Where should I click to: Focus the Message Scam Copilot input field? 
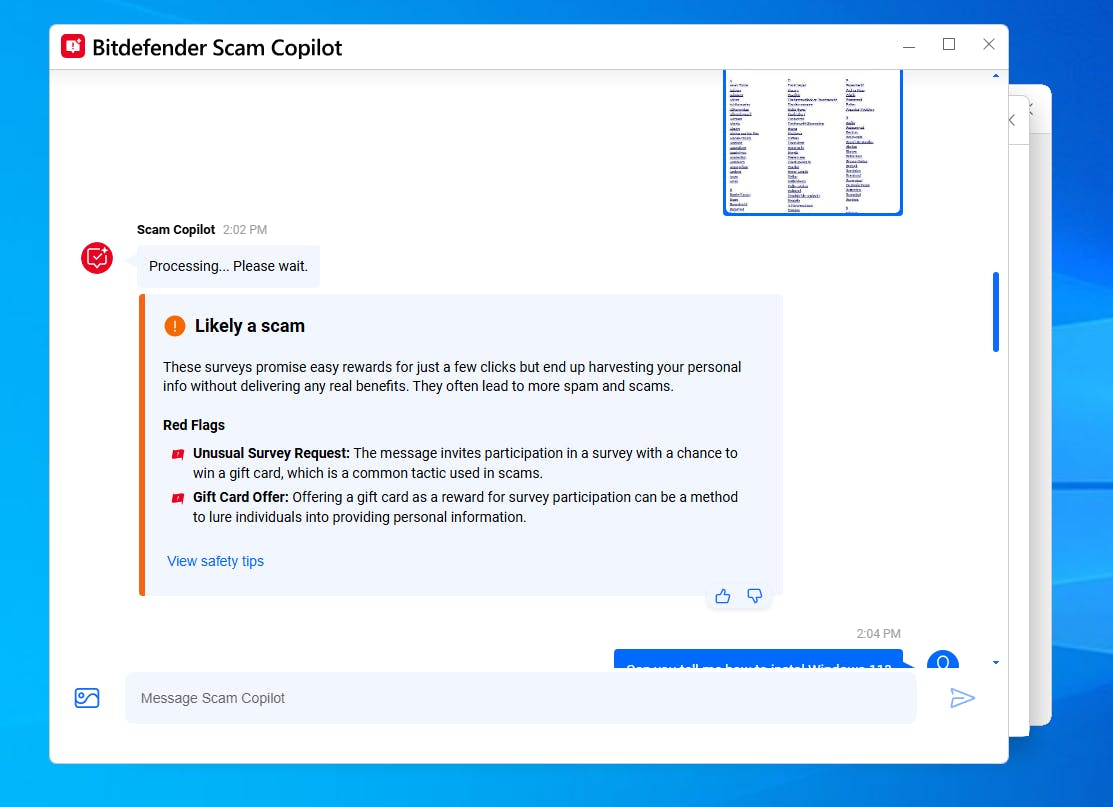click(x=520, y=698)
